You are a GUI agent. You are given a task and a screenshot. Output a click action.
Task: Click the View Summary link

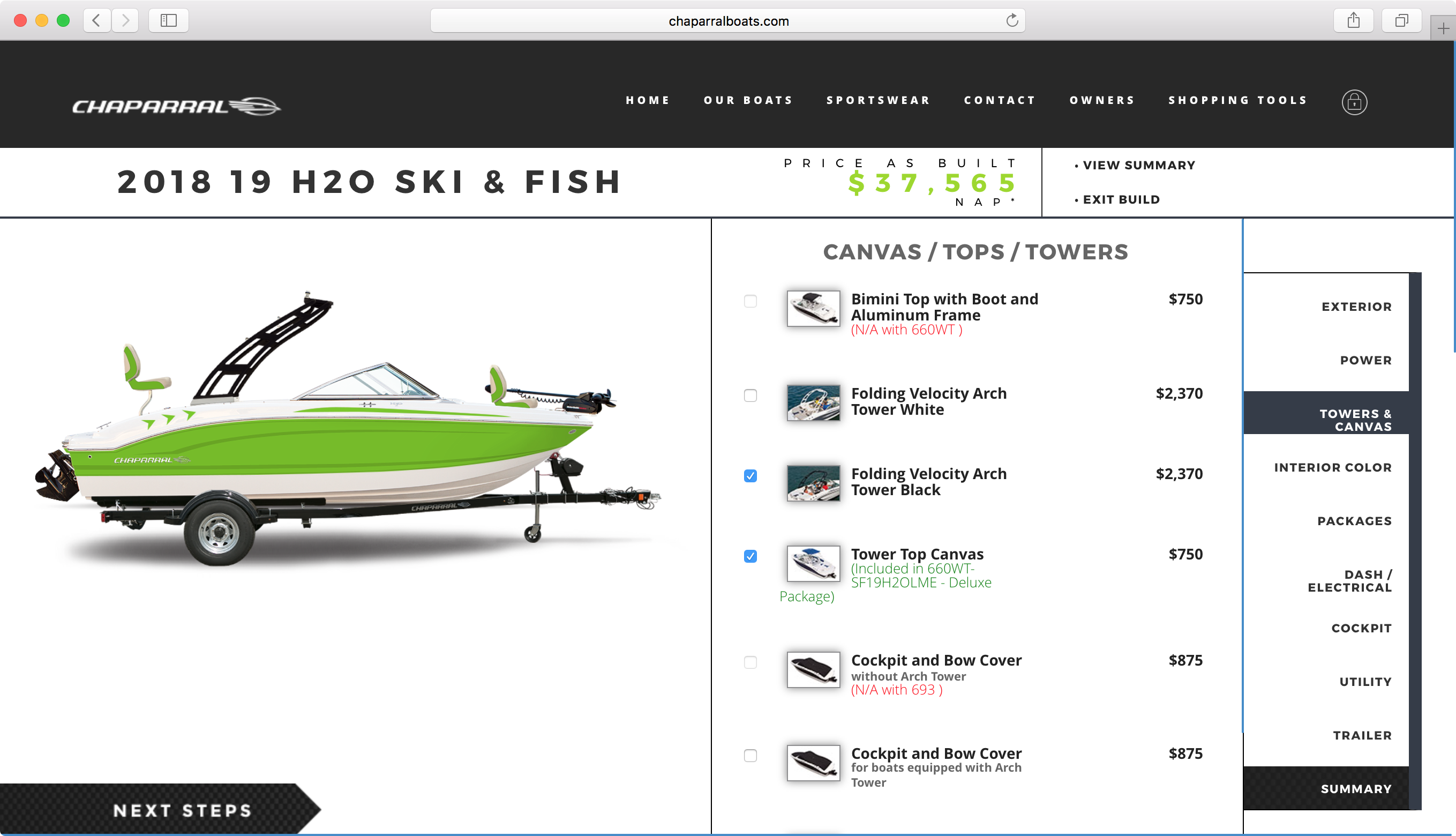(1139, 166)
